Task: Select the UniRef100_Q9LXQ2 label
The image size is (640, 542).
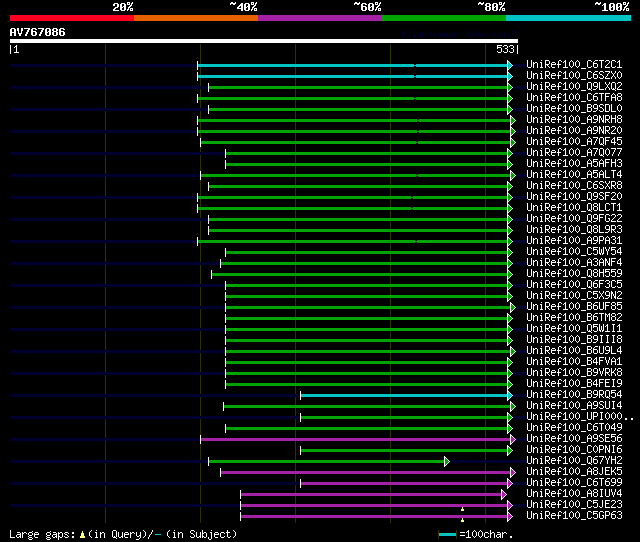Action: point(574,87)
